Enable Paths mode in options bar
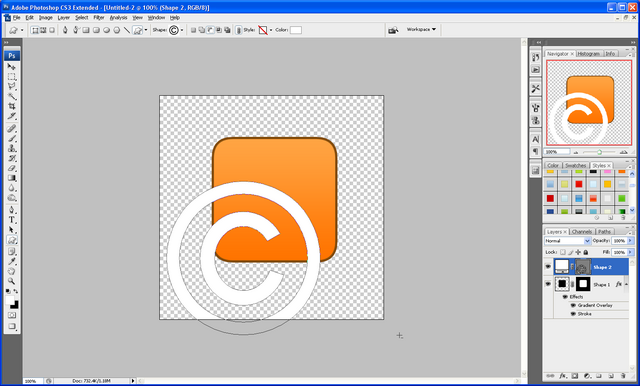Screen dimensions: 640x386 (x=43, y=30)
